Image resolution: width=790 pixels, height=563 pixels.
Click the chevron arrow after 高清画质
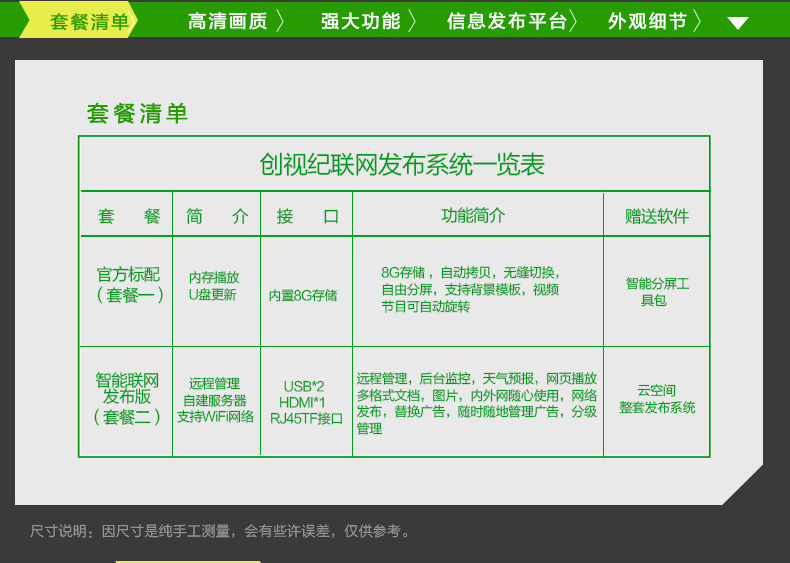point(280,21)
